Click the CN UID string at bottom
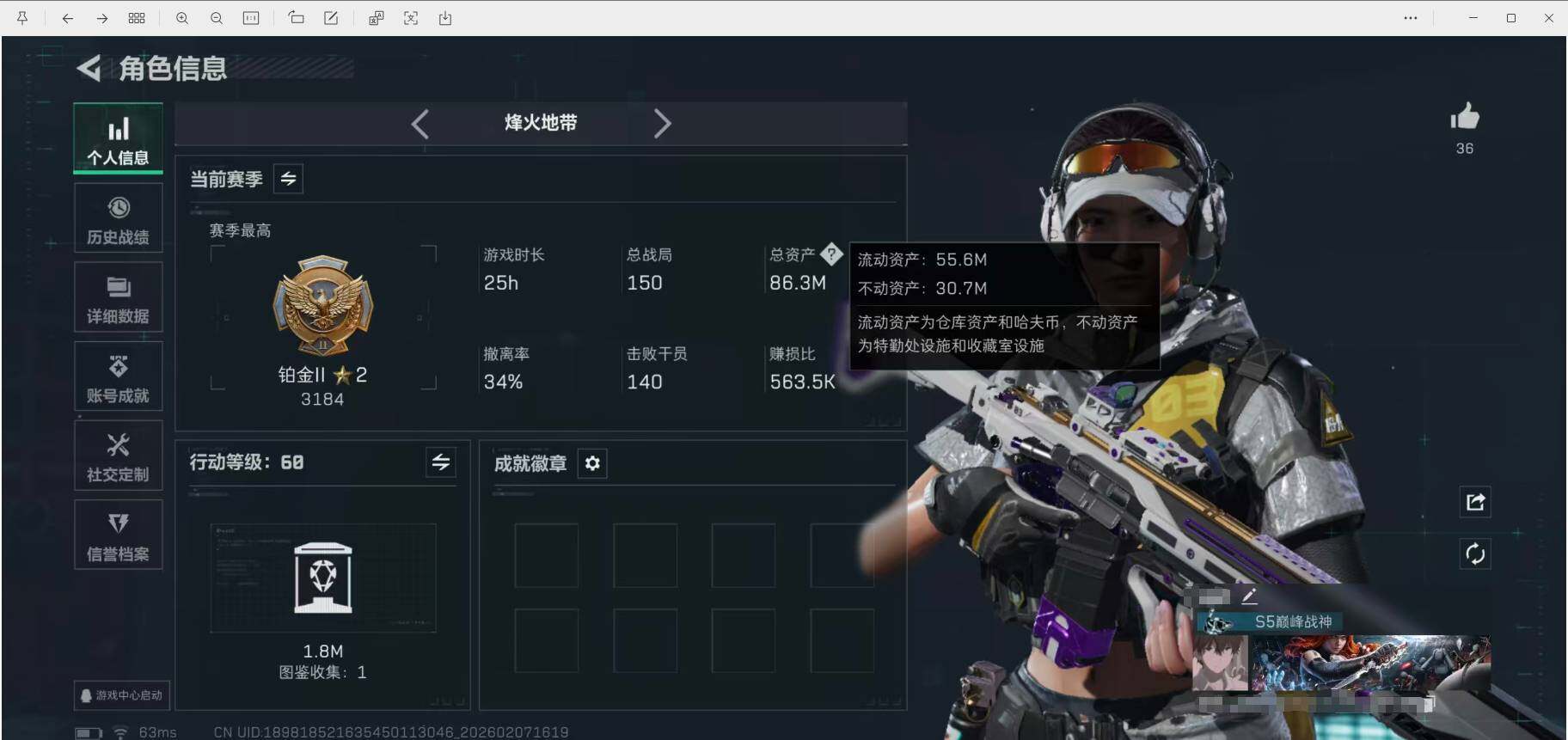This screenshot has width=1568, height=740. [x=391, y=732]
